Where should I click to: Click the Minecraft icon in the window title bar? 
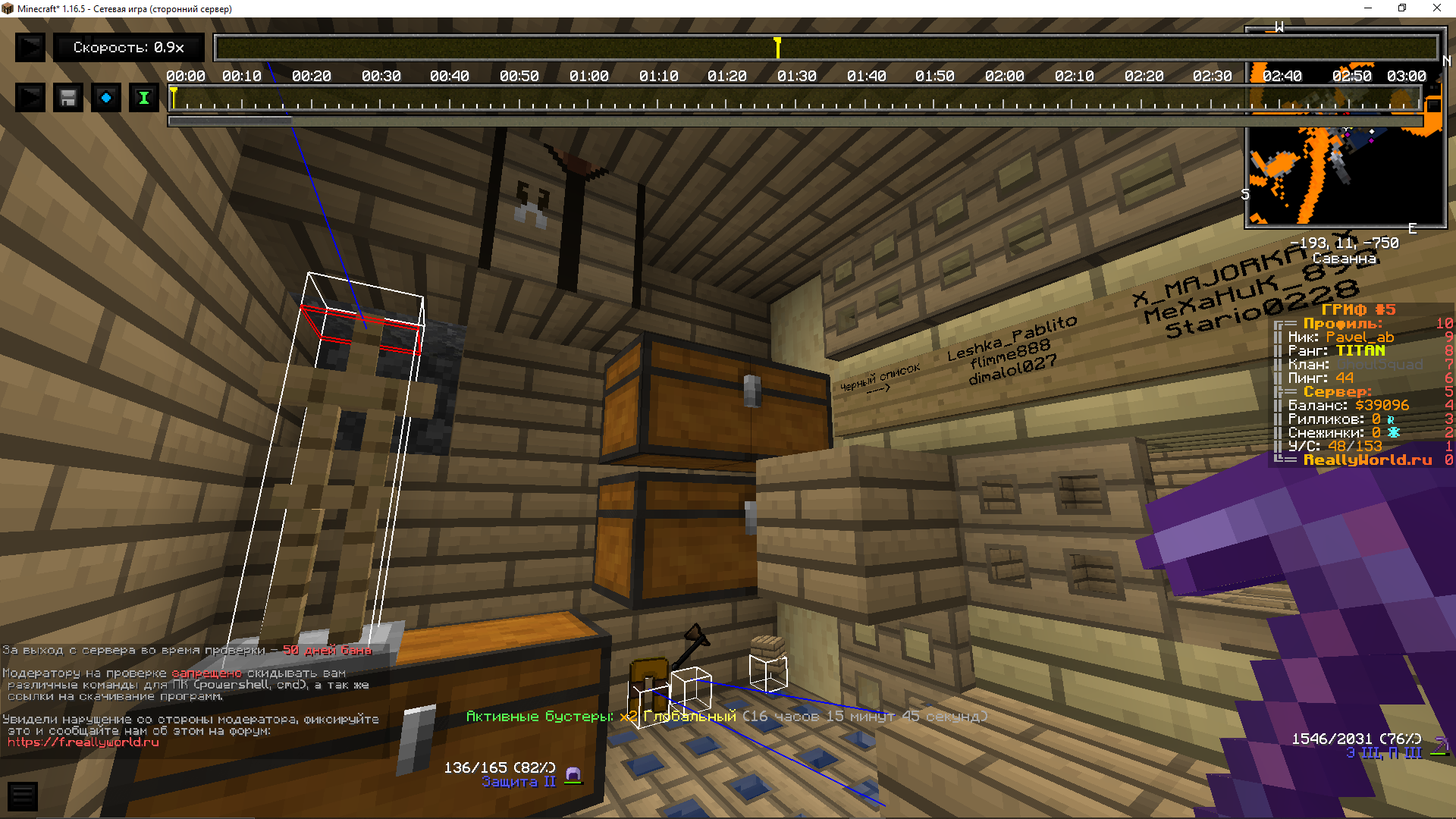pyautogui.click(x=8, y=8)
